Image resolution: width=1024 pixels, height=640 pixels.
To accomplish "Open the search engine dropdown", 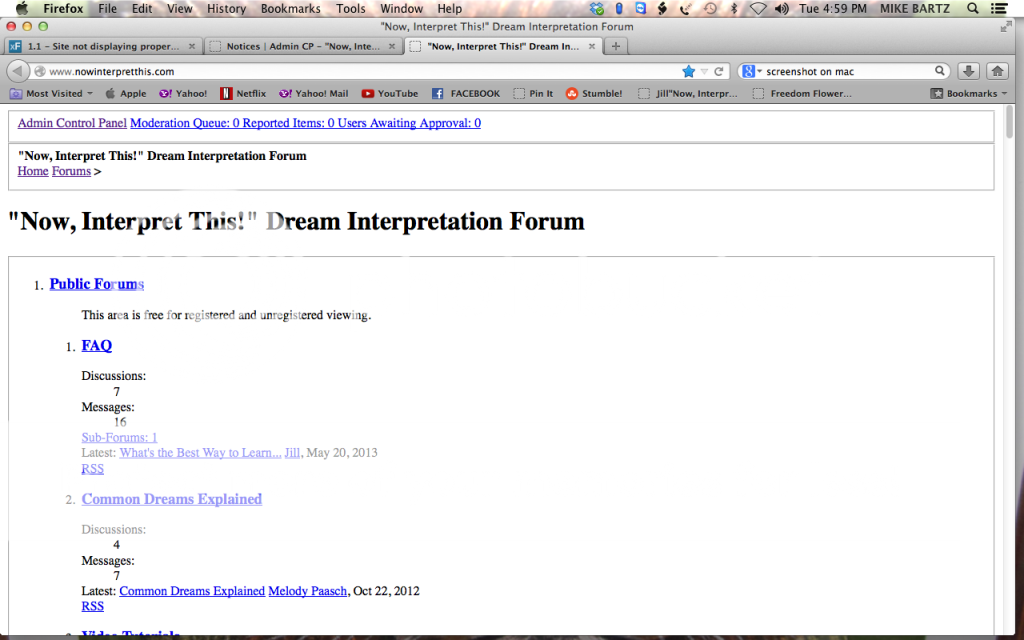I will [x=753, y=70].
